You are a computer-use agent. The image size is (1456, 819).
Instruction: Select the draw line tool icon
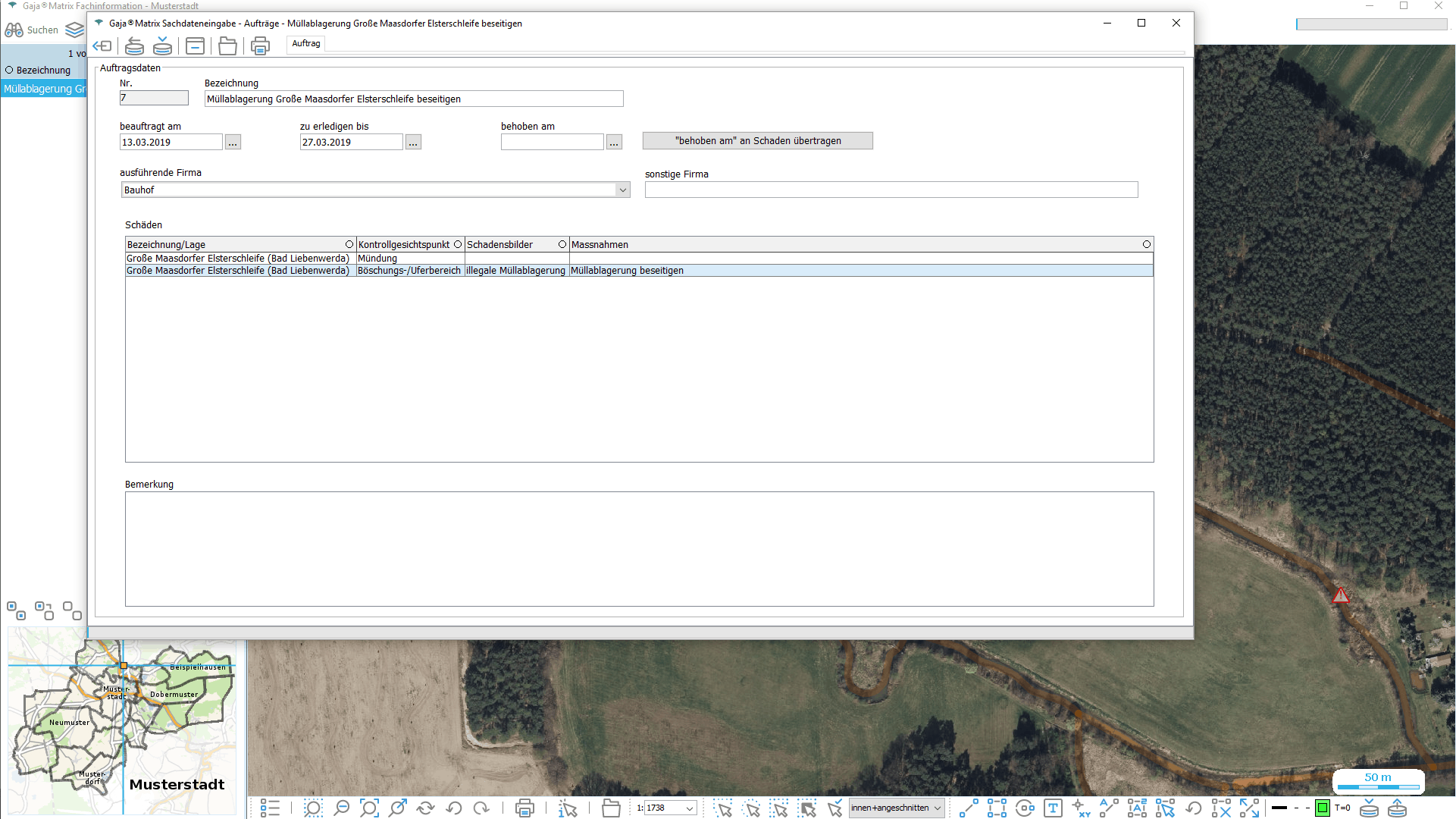pos(969,808)
